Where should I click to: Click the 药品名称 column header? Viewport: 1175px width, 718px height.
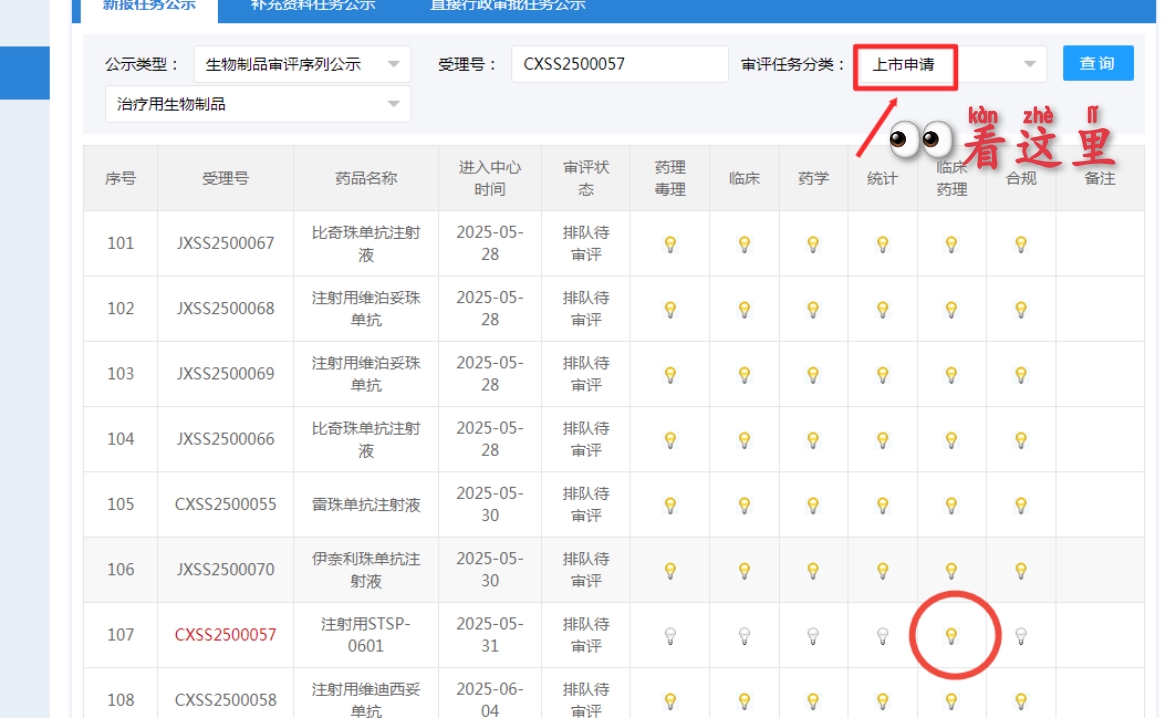[366, 178]
